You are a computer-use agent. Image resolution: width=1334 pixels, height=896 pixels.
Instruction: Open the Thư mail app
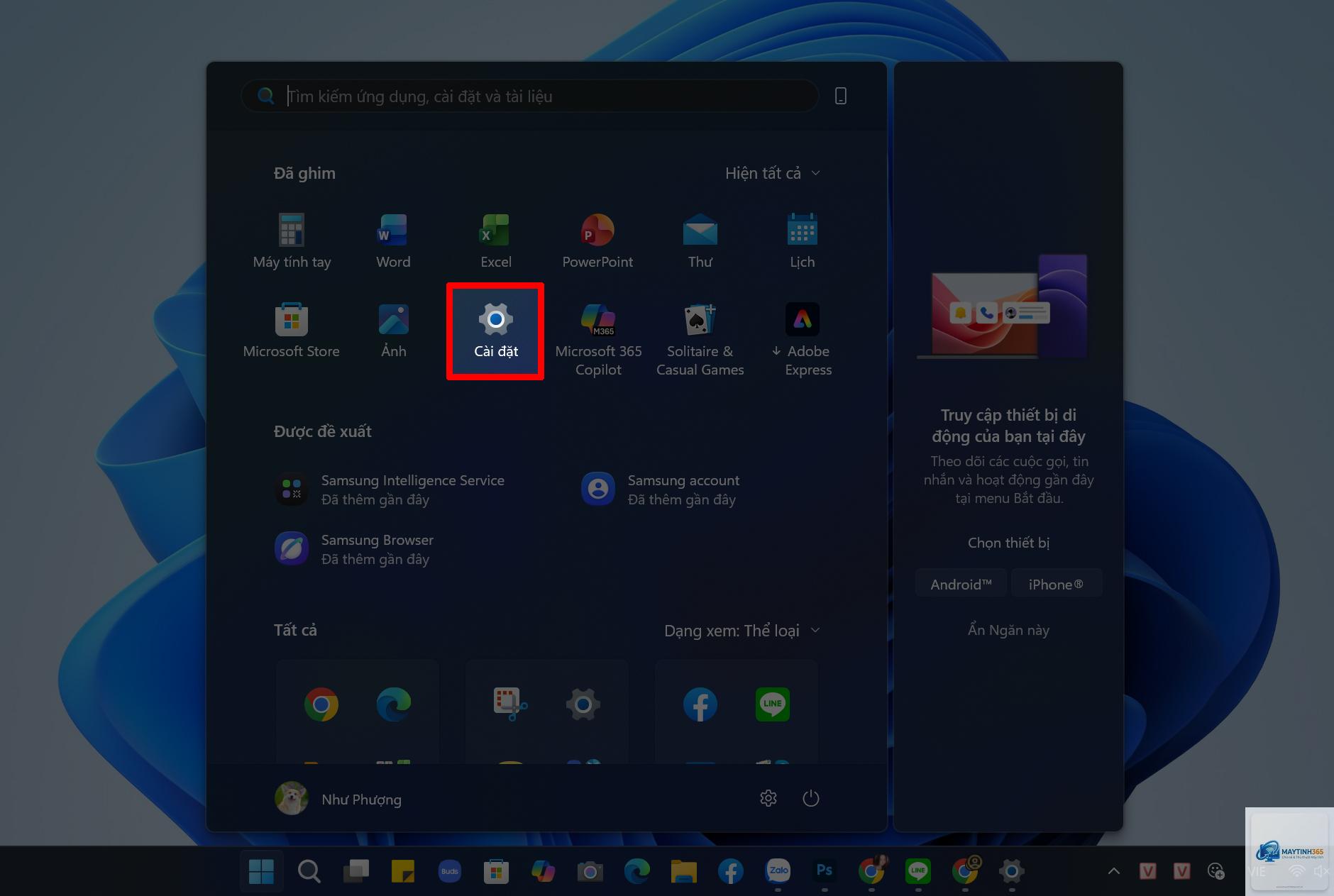[700, 241]
